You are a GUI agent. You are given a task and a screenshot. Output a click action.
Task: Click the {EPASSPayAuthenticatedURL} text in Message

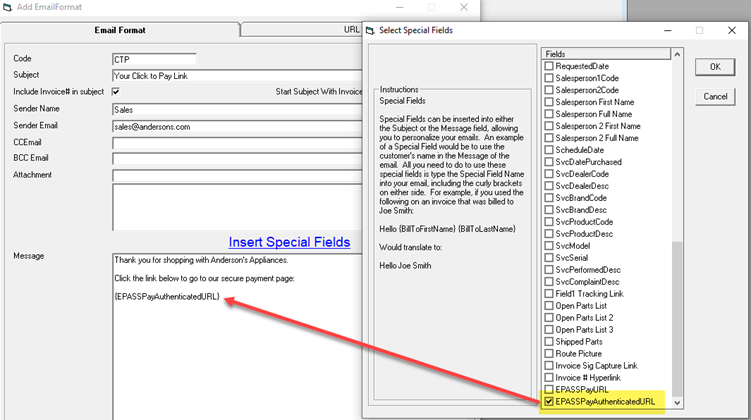coord(167,296)
